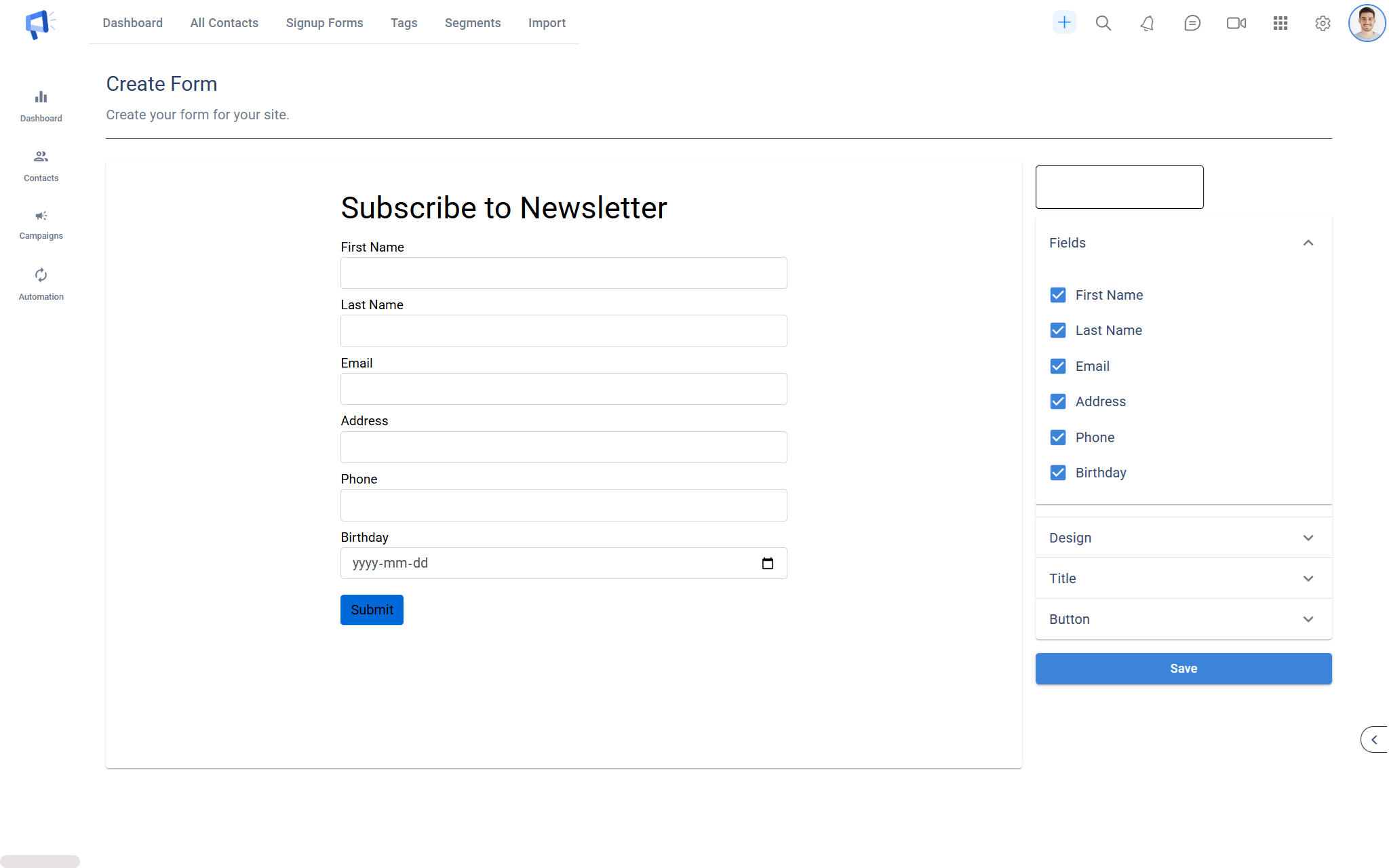Open the apps grid icon
1389x868 pixels.
[x=1280, y=23]
